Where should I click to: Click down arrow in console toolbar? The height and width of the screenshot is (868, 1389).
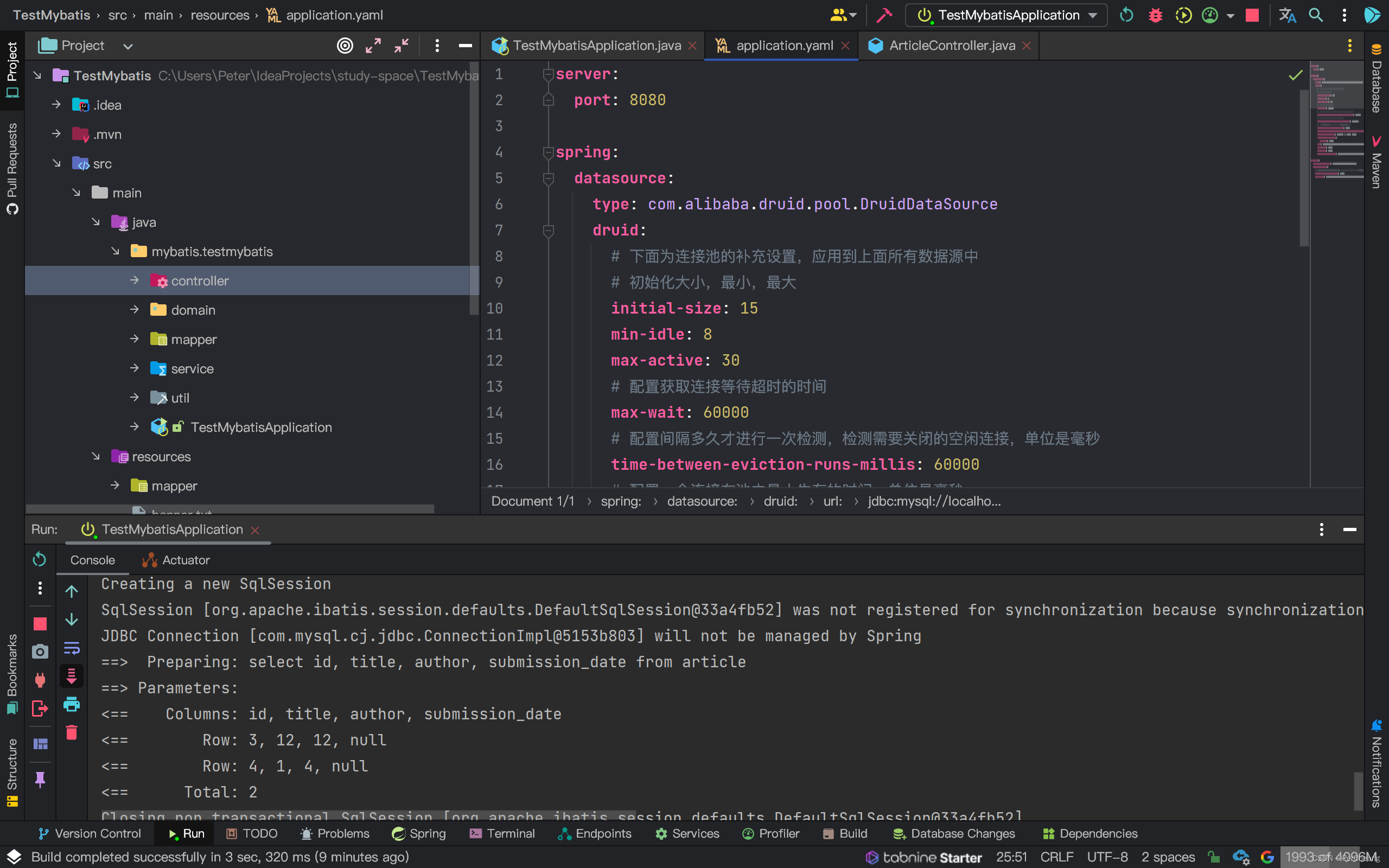tap(71, 620)
